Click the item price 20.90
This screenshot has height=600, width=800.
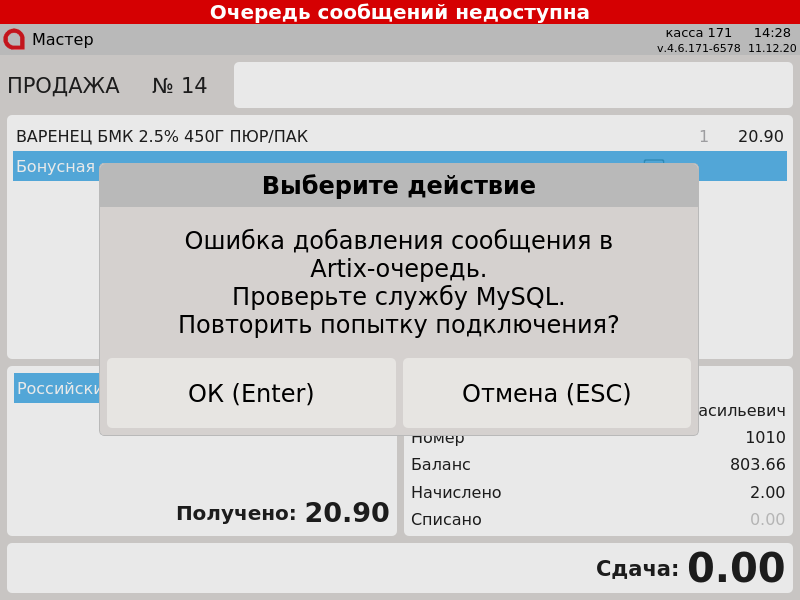pyautogui.click(x=760, y=137)
